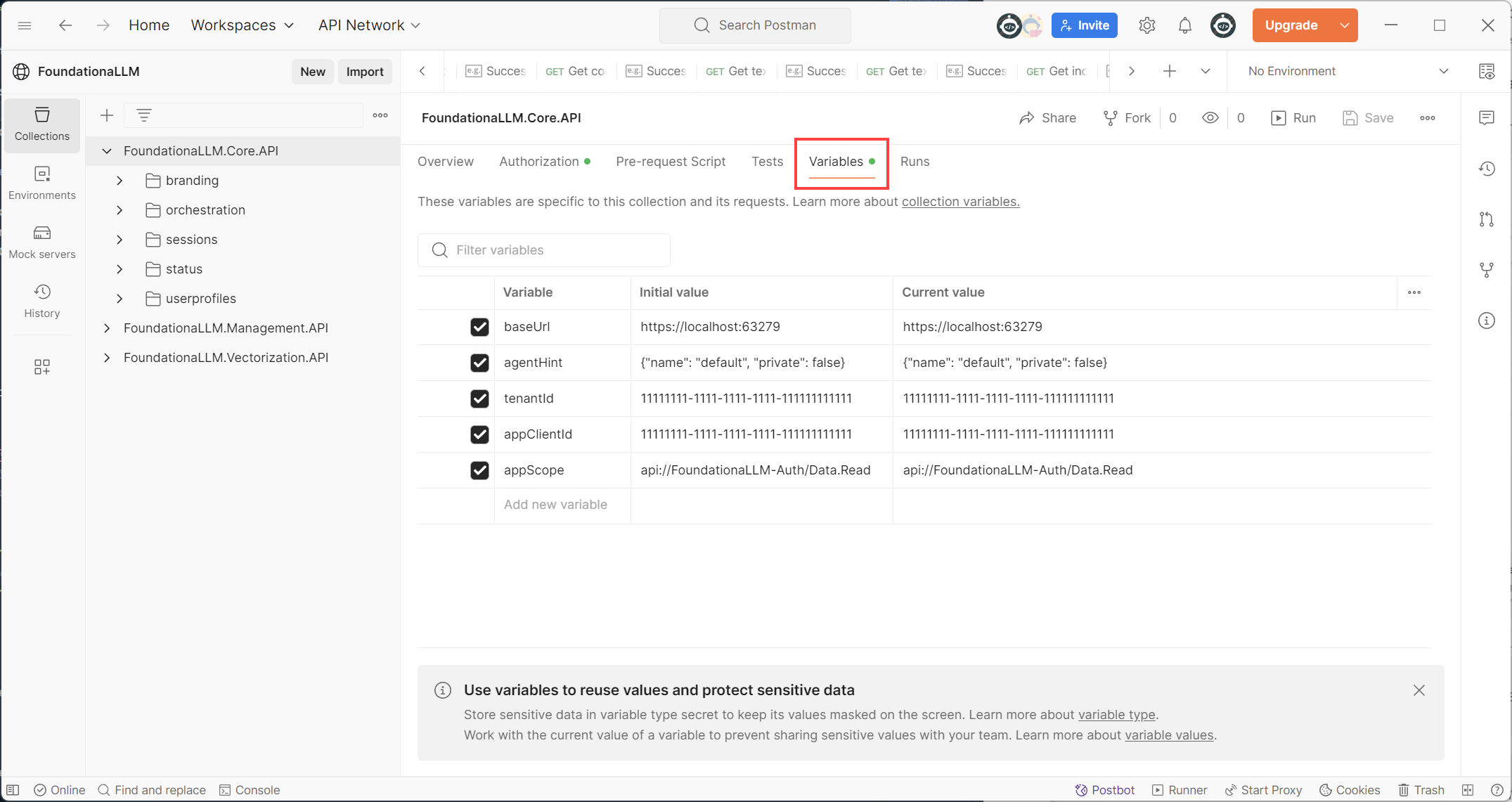Open the changelog icon in right sidebar
1512x802 pixels.
tap(1487, 169)
